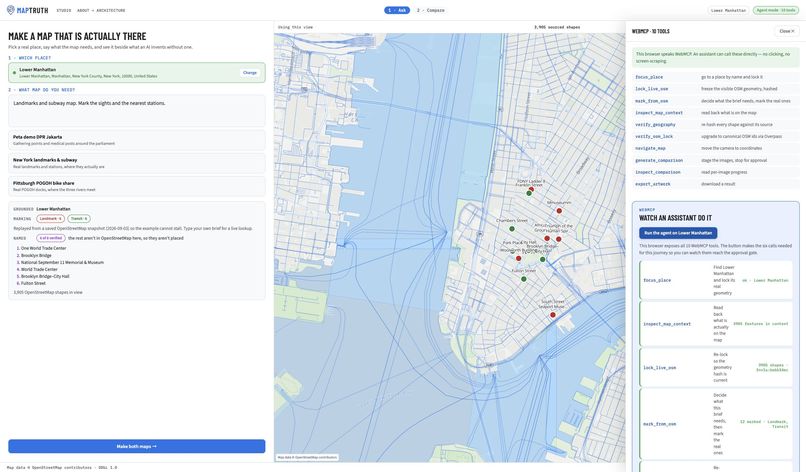This screenshot has width=806, height=472.
Task: Open the About + Architecture nav link
Action: 101,10
